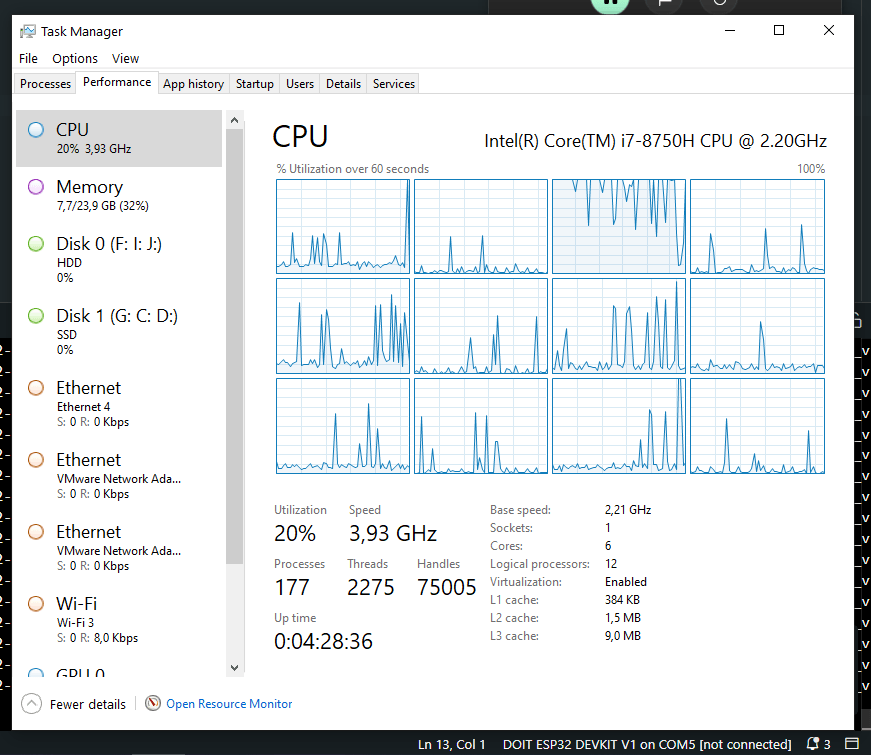Click the Task Manager app icon in title bar
Viewport: 871px width, 755px height.
pos(28,31)
